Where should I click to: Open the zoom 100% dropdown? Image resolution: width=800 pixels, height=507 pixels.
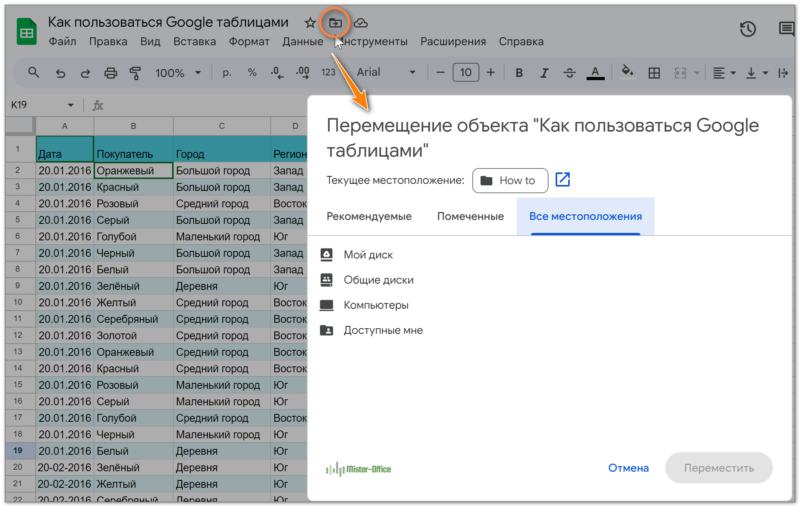178,73
